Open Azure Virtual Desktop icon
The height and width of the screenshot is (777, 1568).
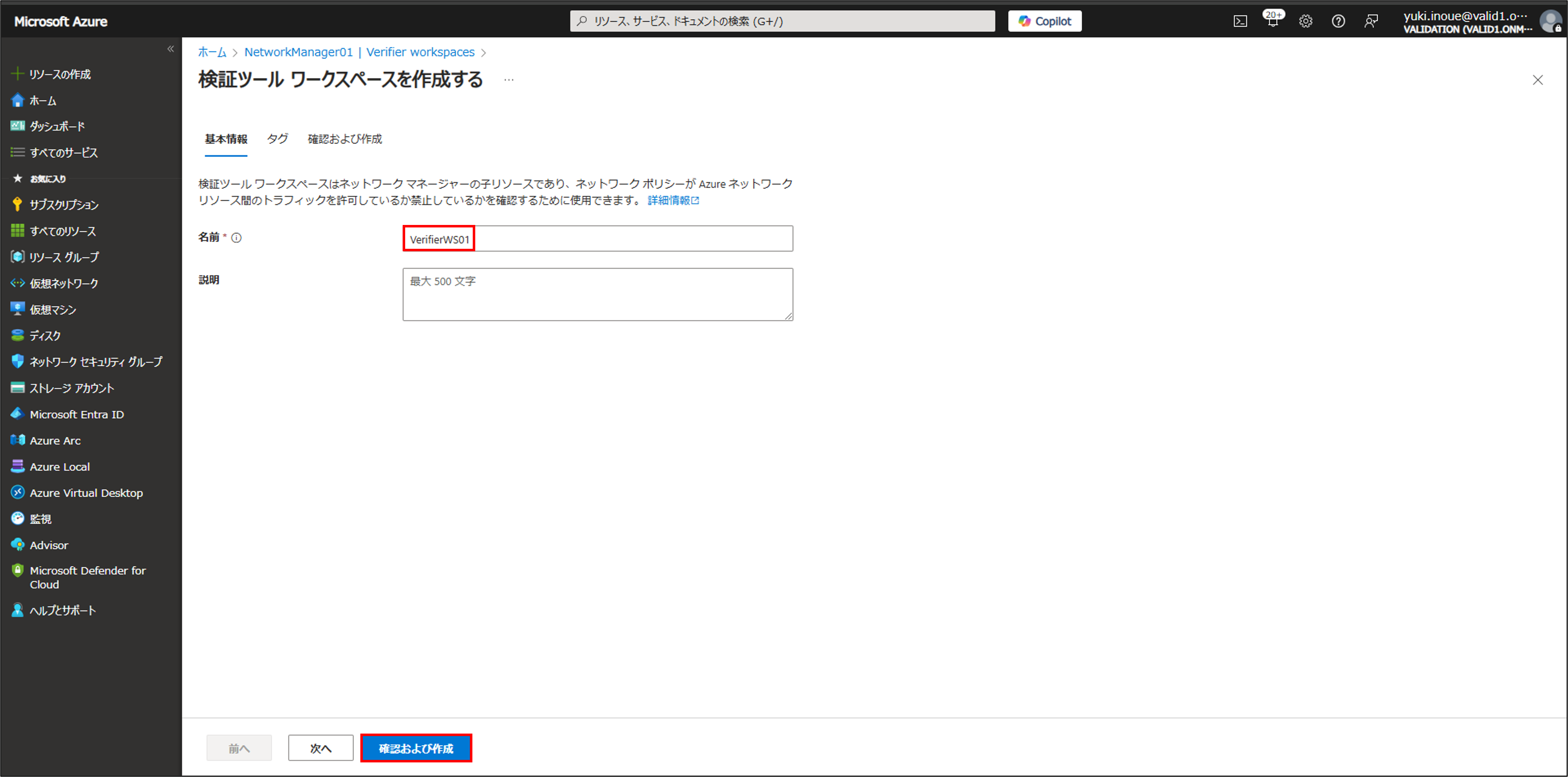click(18, 493)
